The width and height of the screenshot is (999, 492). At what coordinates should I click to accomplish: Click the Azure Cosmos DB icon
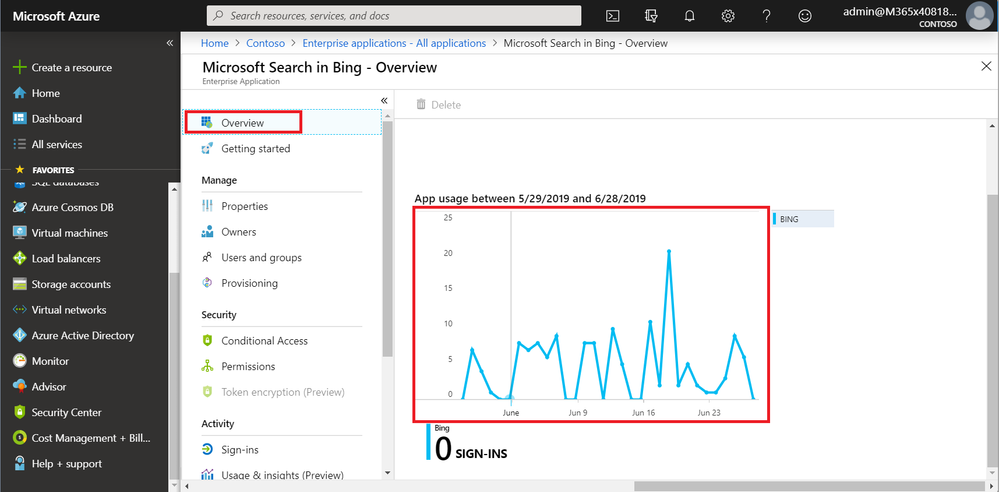[20, 207]
